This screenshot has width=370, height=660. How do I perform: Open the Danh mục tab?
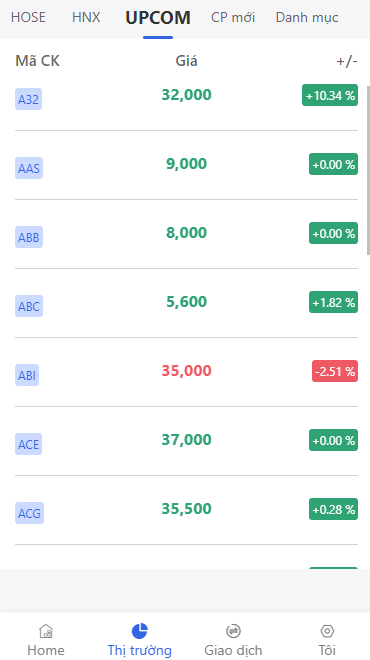coord(307,17)
